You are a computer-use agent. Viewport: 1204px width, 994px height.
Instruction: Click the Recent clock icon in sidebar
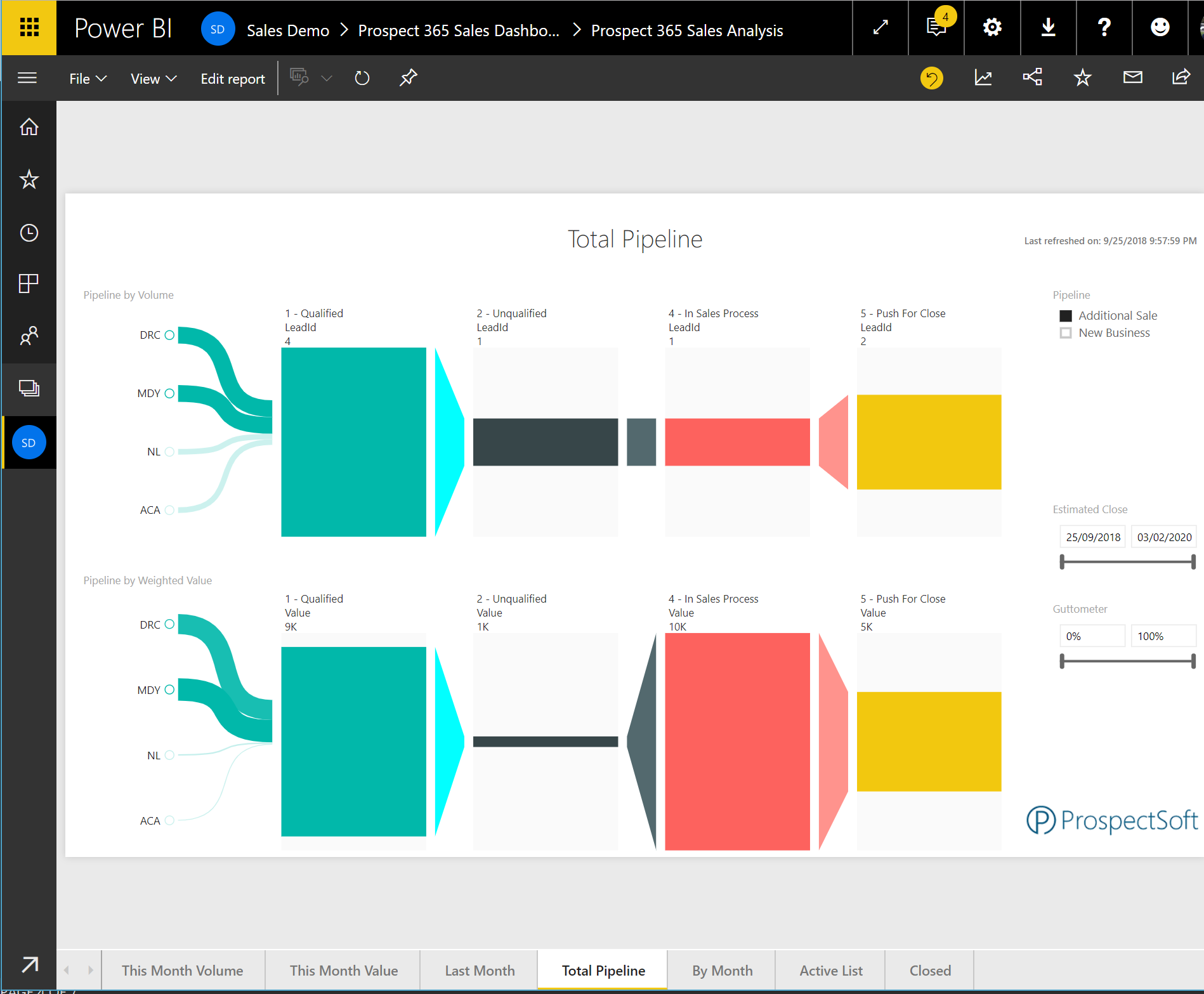pos(29,232)
